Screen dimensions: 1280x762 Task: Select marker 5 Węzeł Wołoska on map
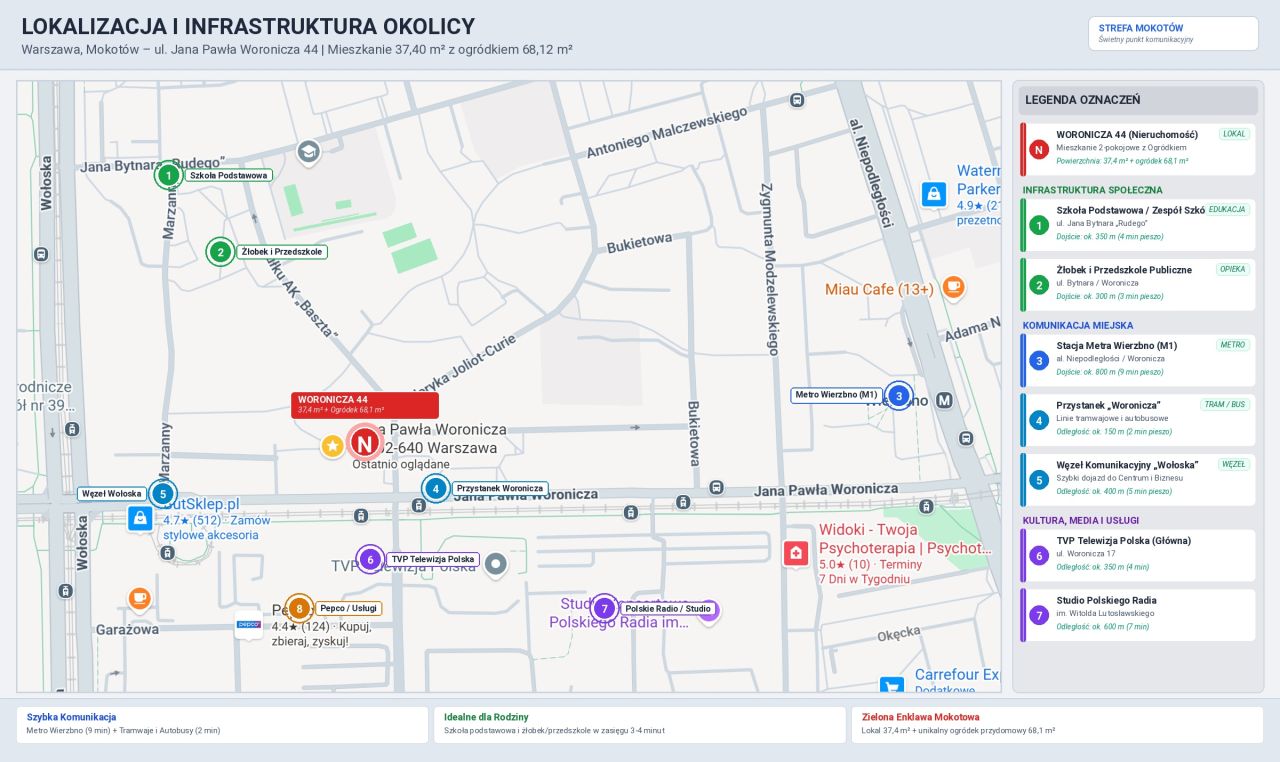click(163, 494)
